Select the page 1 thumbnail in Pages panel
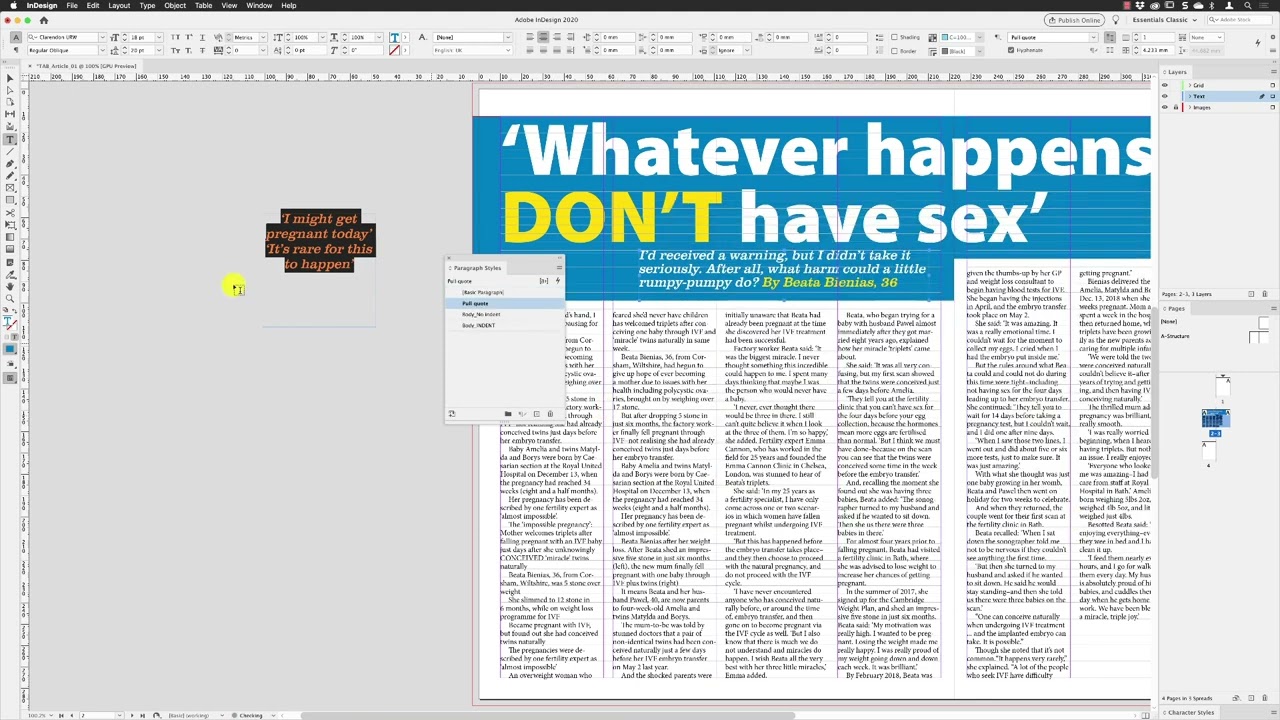The width and height of the screenshot is (1280, 720). click(x=1222, y=386)
